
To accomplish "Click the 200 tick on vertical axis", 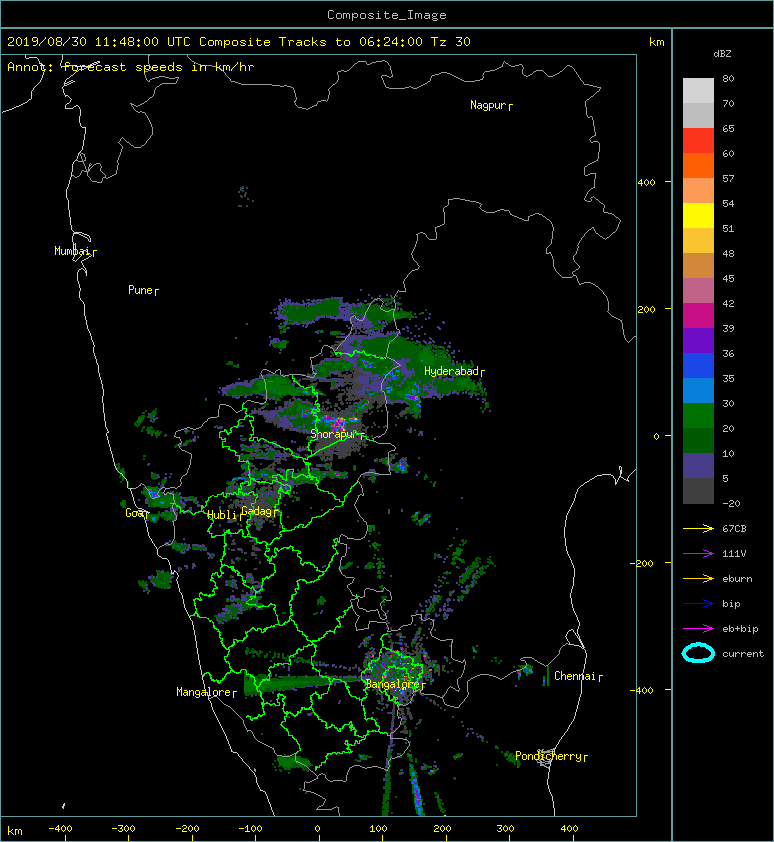I will (647, 309).
